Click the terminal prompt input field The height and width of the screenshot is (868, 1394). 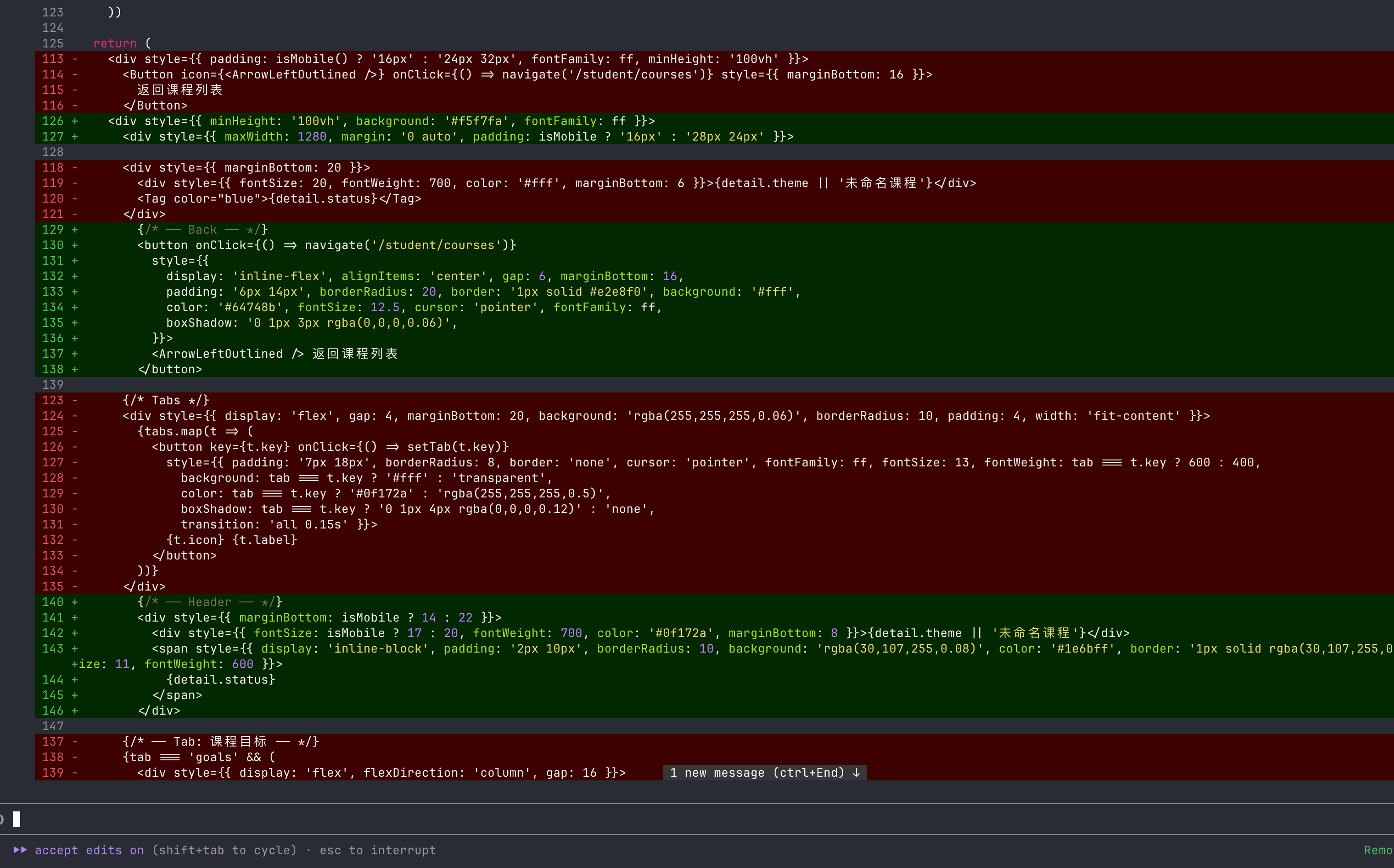click(697, 819)
